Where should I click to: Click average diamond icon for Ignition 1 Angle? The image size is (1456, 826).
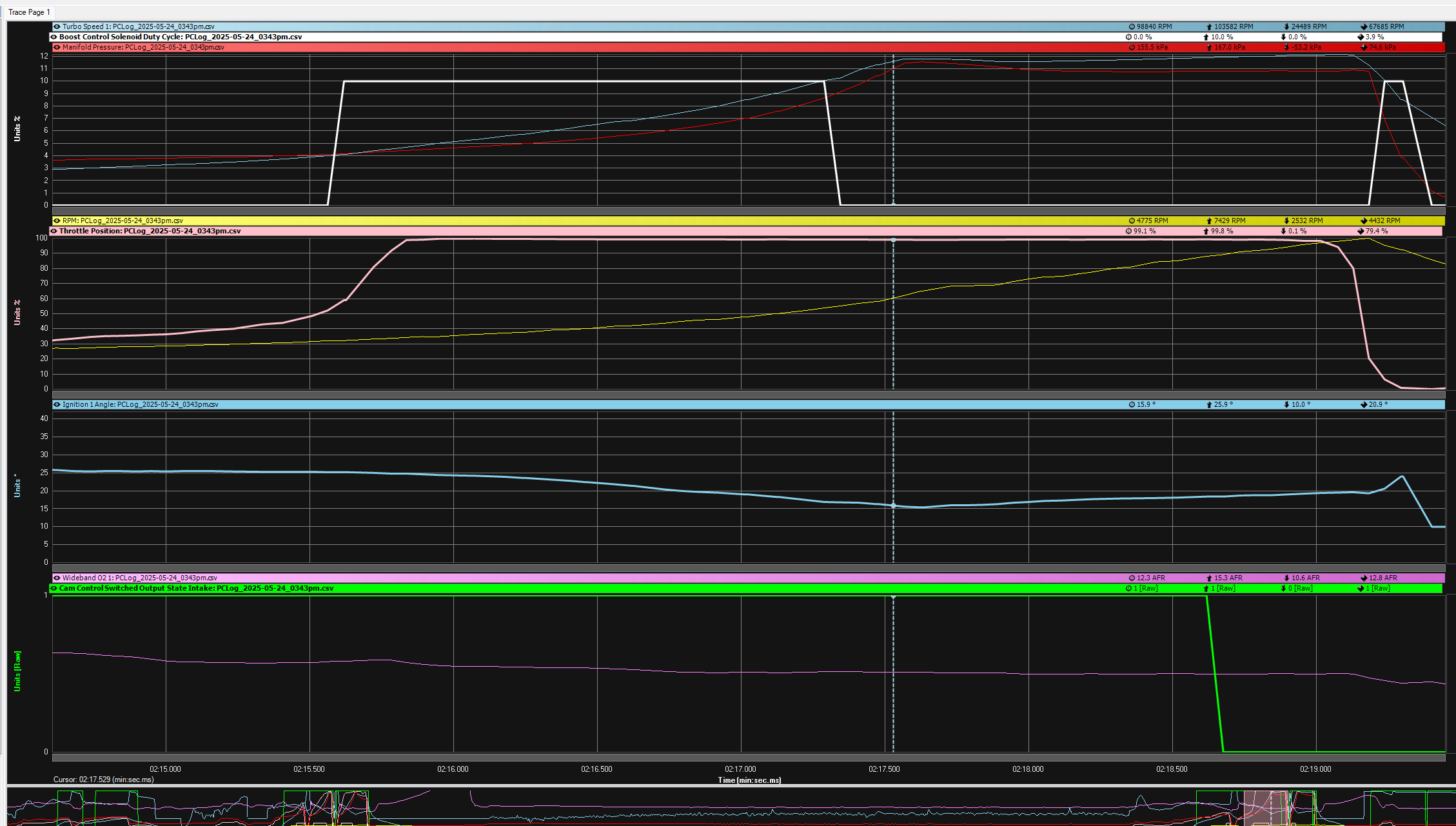pyautogui.click(x=1364, y=404)
